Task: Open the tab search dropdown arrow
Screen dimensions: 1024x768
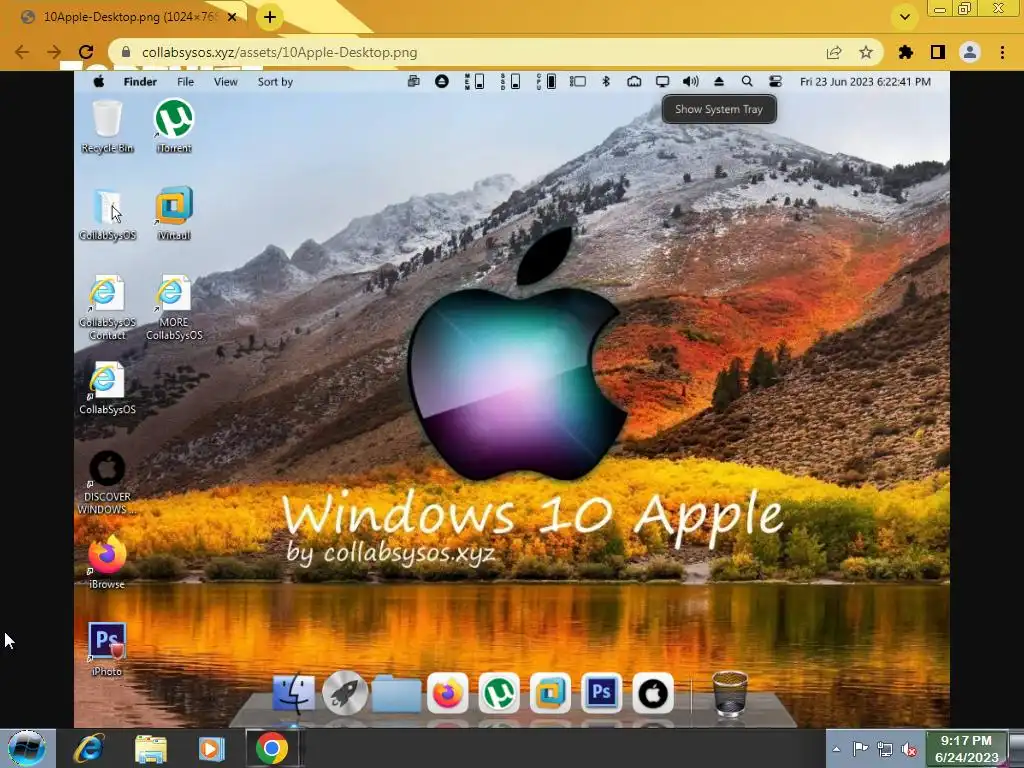Action: (905, 17)
